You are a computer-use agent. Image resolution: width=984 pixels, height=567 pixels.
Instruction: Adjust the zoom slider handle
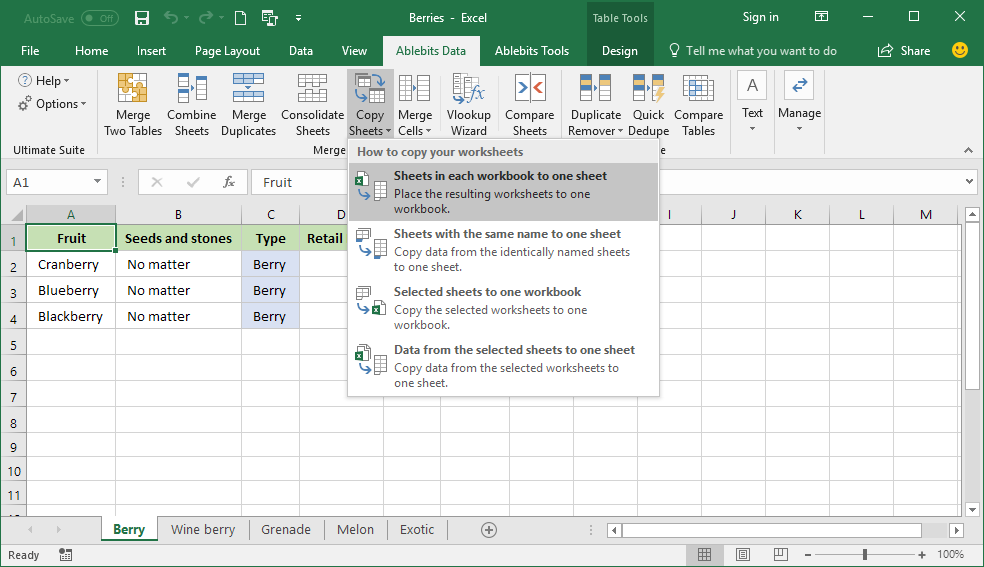pyautogui.click(x=865, y=554)
